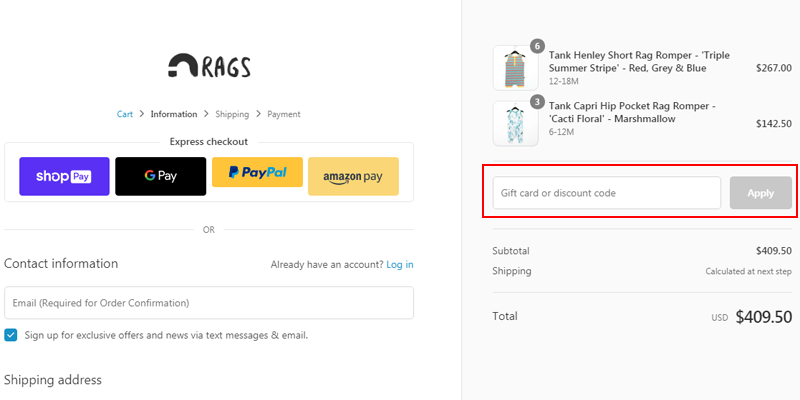The height and width of the screenshot is (400, 800).
Task: Focus the Email for Order Confirmation field
Action: (x=209, y=303)
